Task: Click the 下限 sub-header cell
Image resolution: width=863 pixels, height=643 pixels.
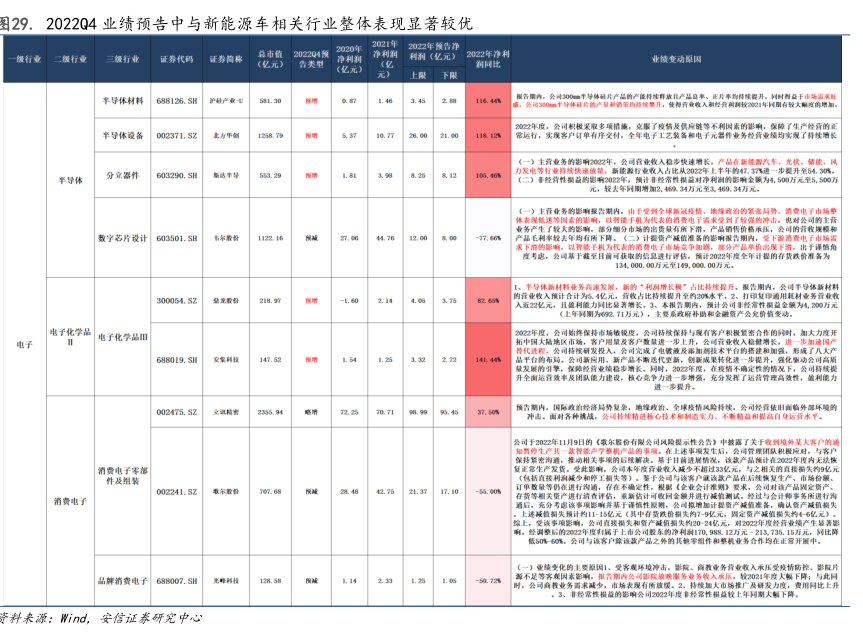Action: tap(451, 75)
